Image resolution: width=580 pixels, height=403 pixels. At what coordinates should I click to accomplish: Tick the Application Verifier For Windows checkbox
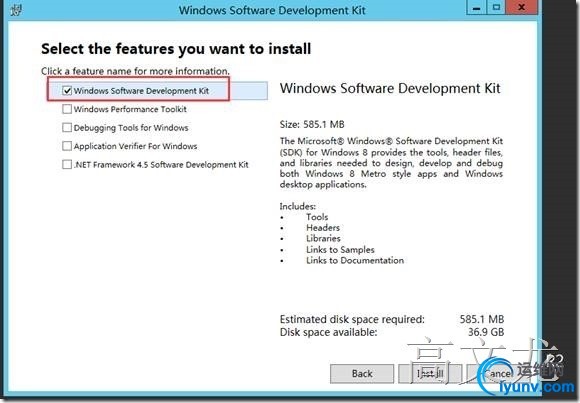coord(67,146)
